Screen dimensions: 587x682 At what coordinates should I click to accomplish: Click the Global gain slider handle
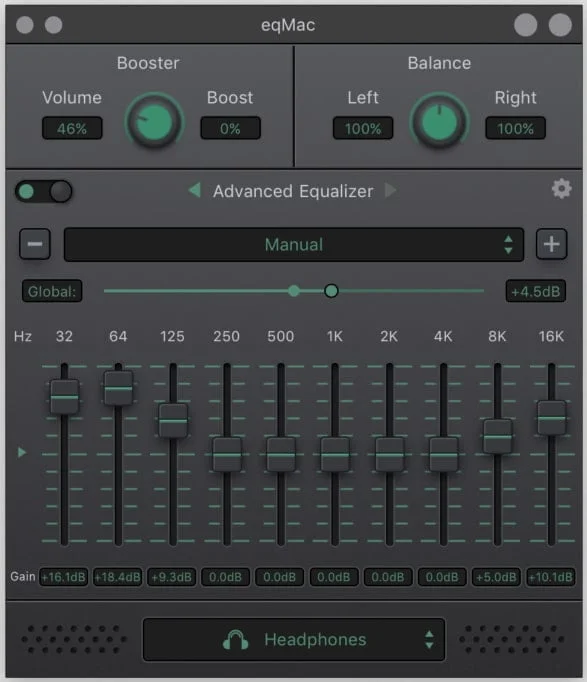pyautogui.click(x=331, y=291)
